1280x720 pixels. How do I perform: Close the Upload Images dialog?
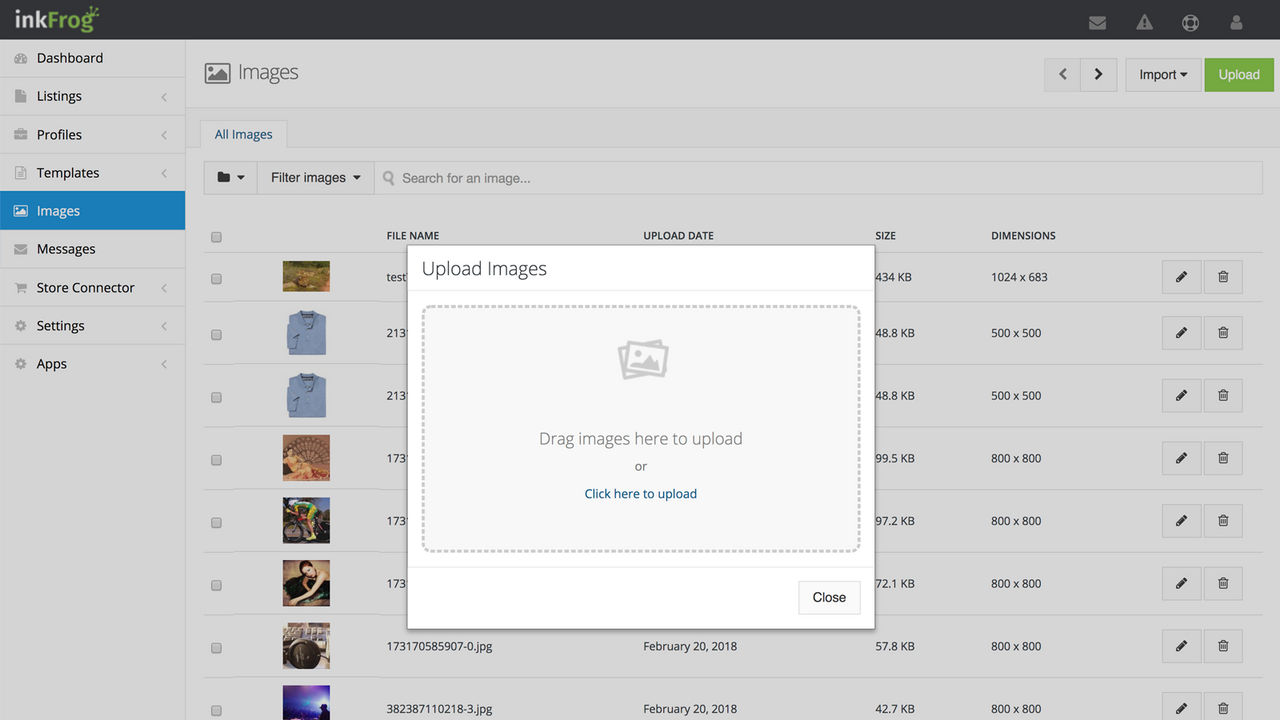click(x=829, y=597)
